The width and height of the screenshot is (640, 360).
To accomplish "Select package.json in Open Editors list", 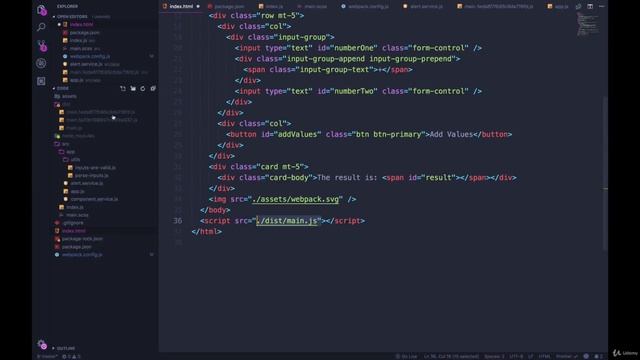I will (x=84, y=33).
